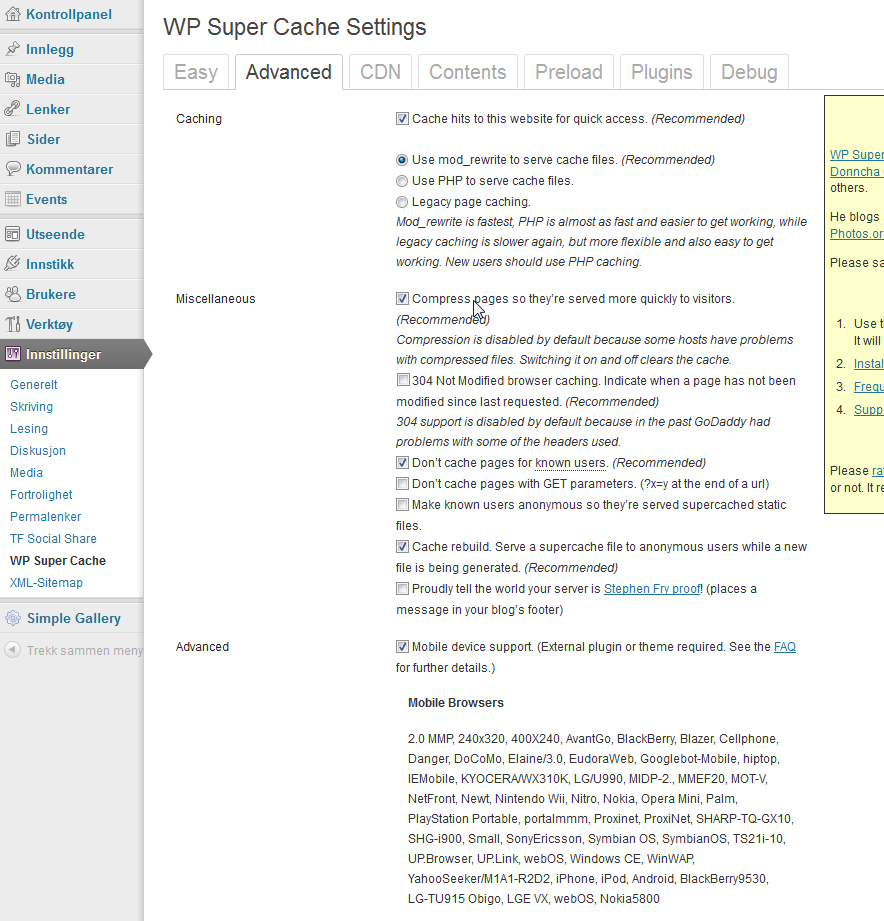Enable Don't cache pages with GET parameters

coord(402,483)
